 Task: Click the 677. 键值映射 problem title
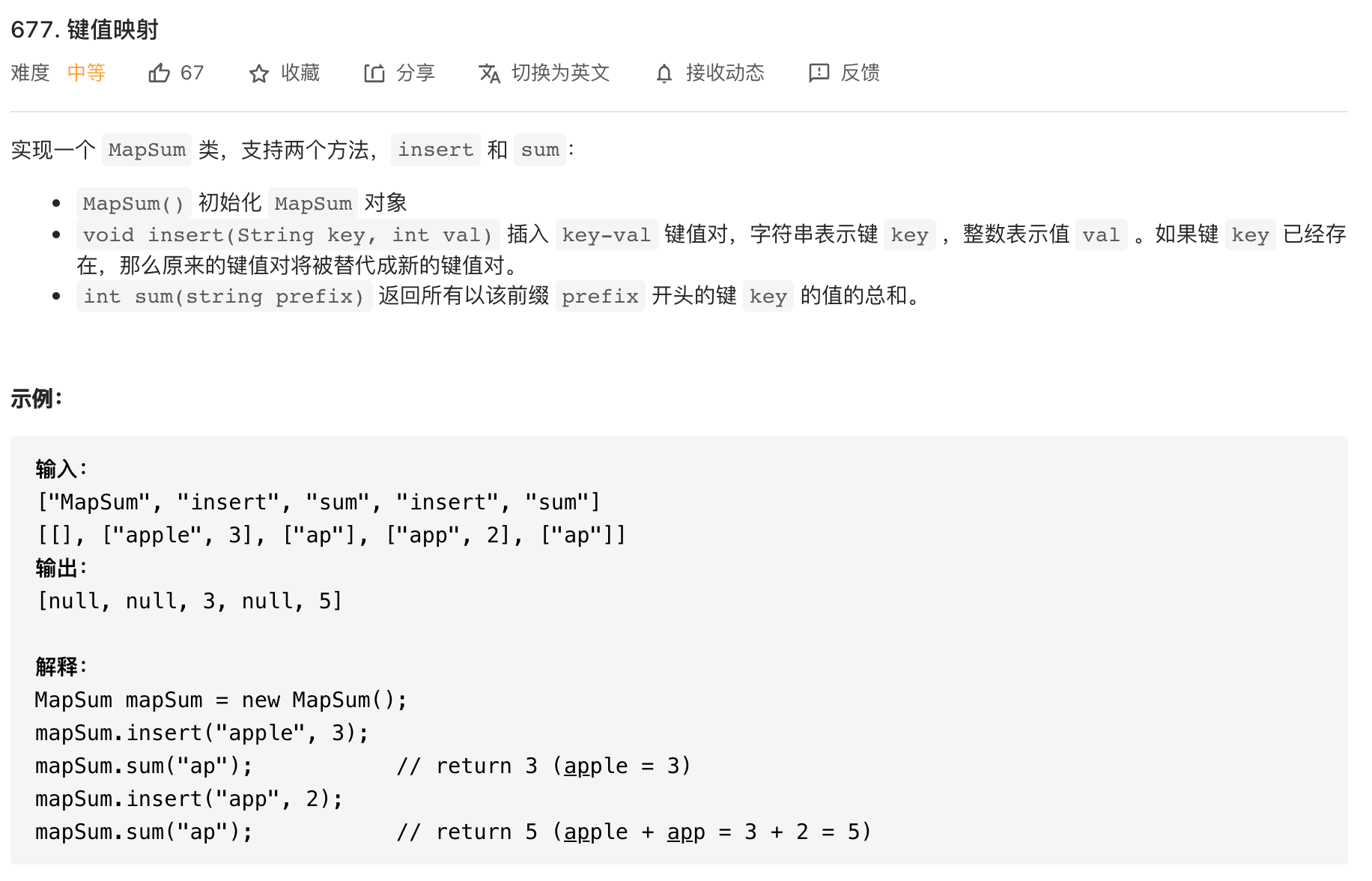pos(85,30)
